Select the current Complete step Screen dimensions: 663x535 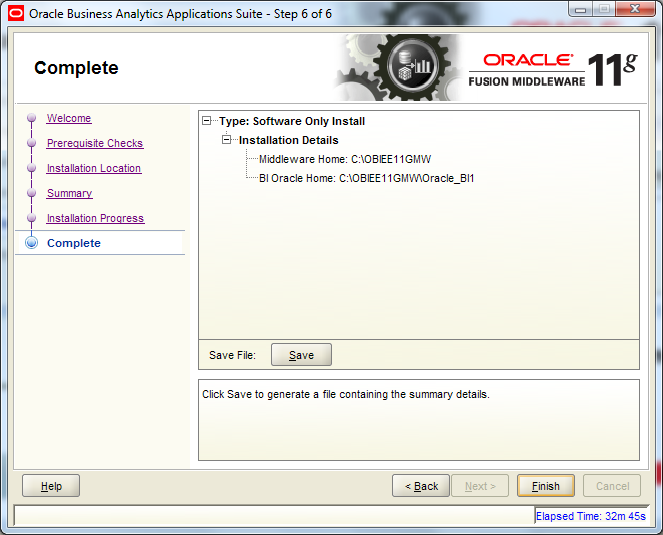[74, 243]
